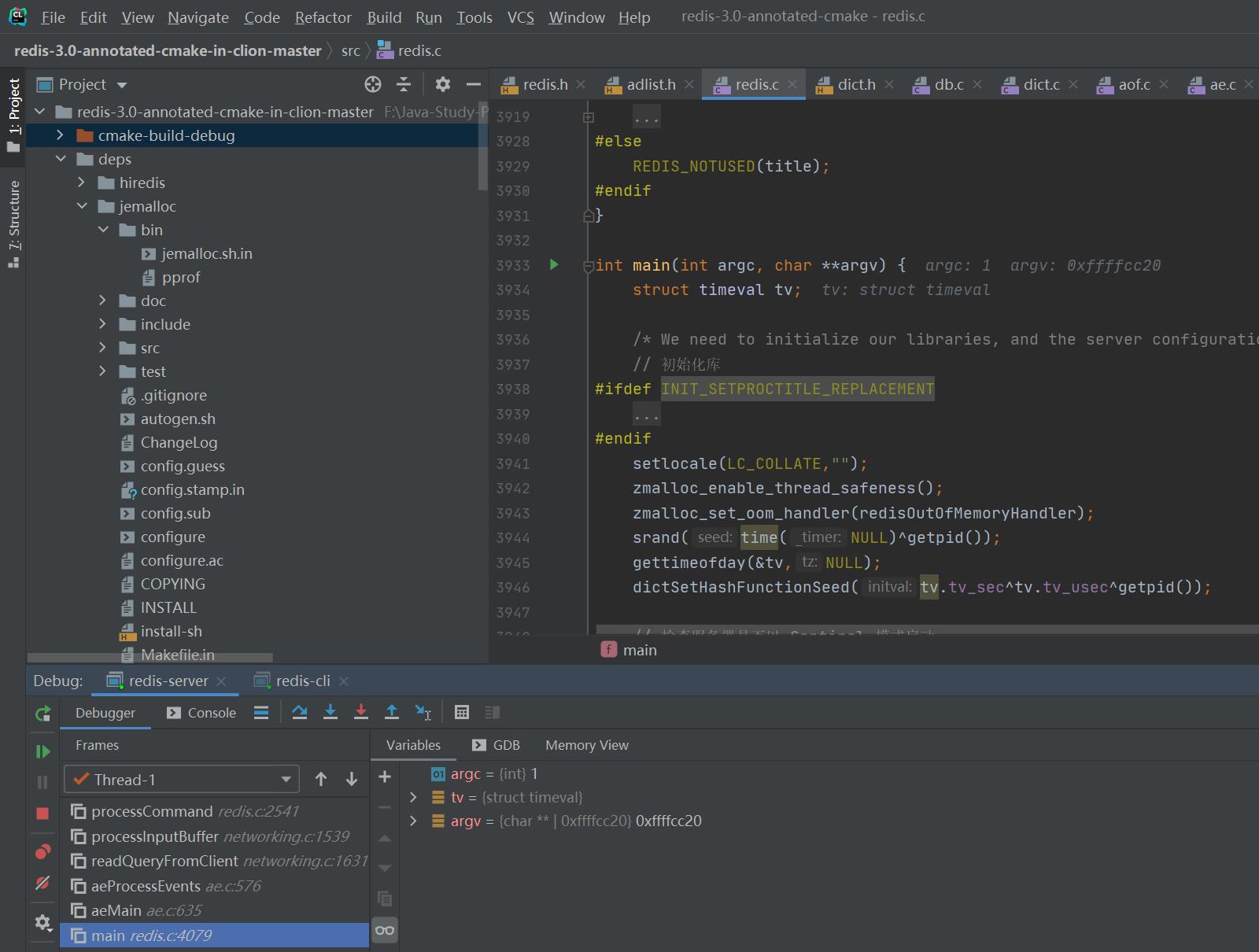Click the collapse all icon in Project panel
1259x952 pixels.
click(404, 84)
